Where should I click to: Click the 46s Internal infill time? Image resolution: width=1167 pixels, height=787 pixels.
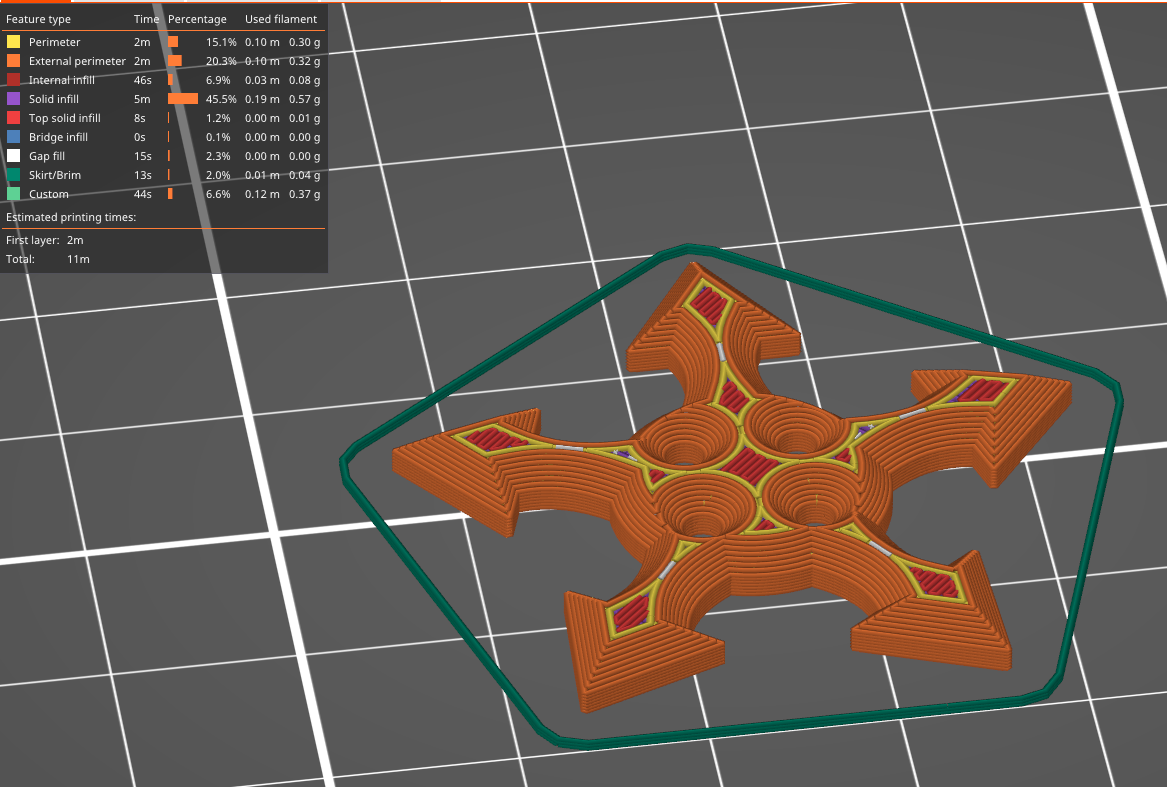143,80
